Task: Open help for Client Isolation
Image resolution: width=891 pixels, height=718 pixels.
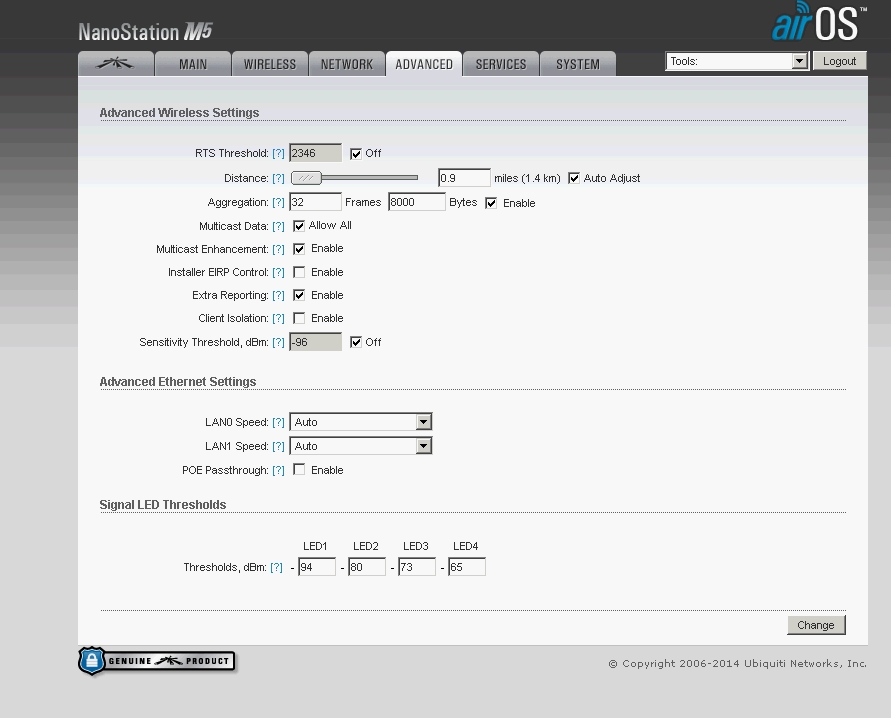Action: (x=278, y=319)
